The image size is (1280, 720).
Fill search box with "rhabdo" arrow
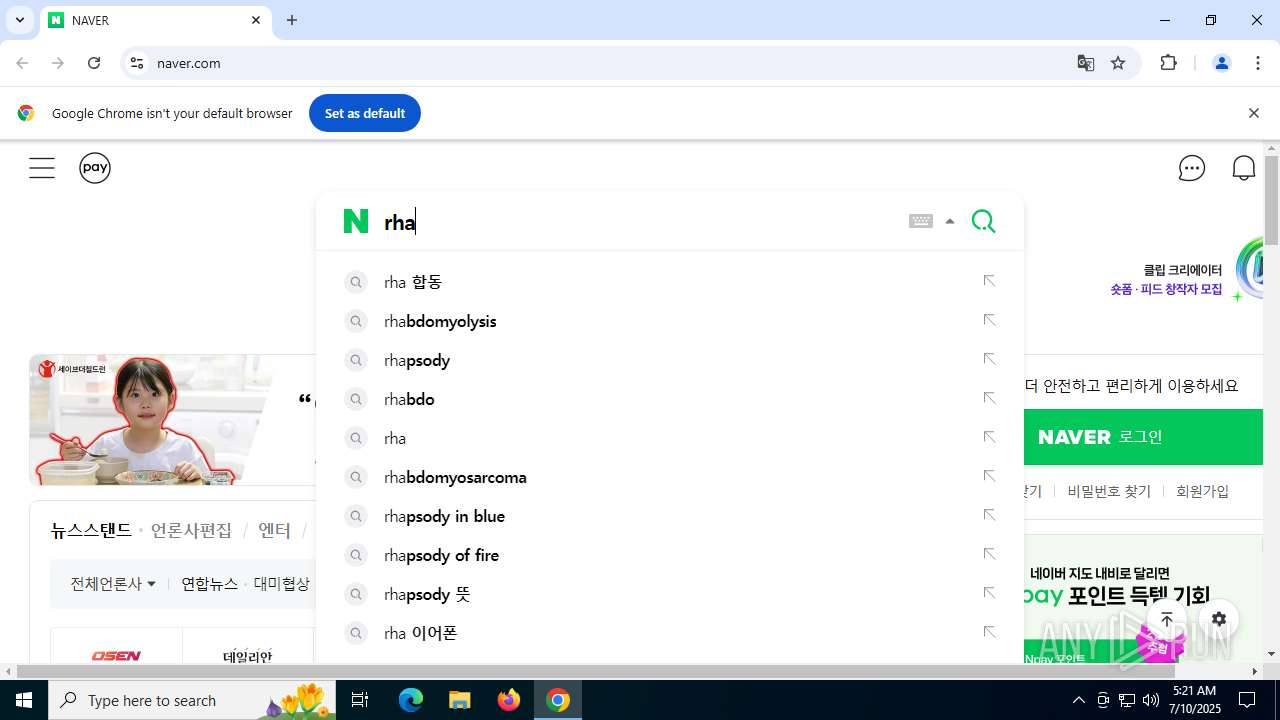[x=989, y=398]
